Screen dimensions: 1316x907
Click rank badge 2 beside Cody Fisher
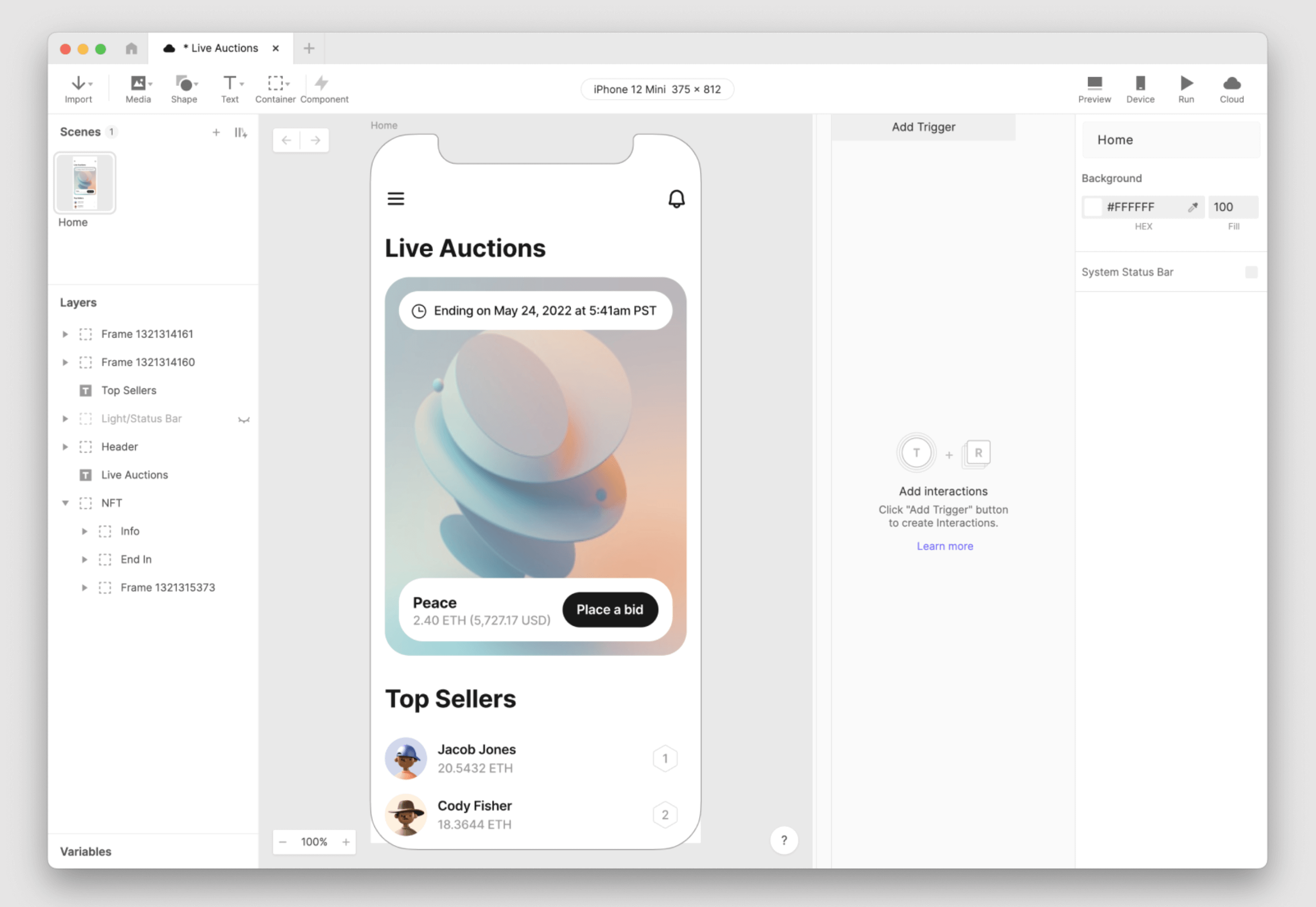click(665, 815)
